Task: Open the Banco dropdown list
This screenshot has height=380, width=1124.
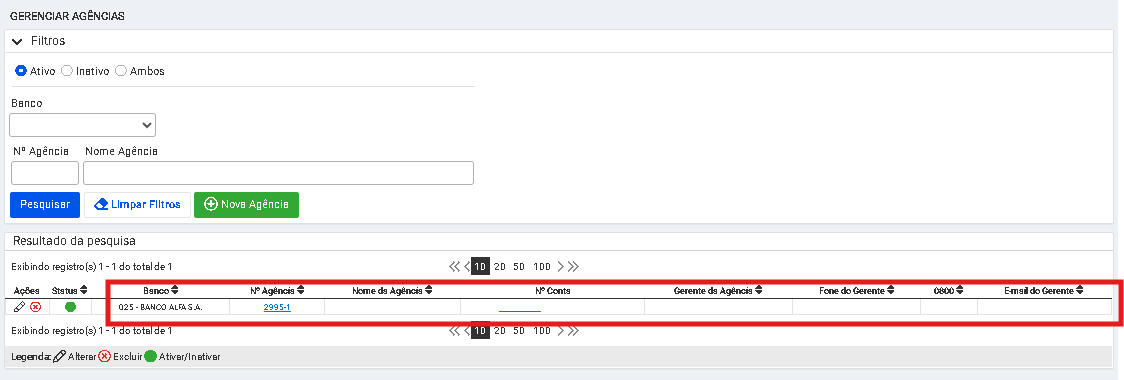Action: coord(82,125)
